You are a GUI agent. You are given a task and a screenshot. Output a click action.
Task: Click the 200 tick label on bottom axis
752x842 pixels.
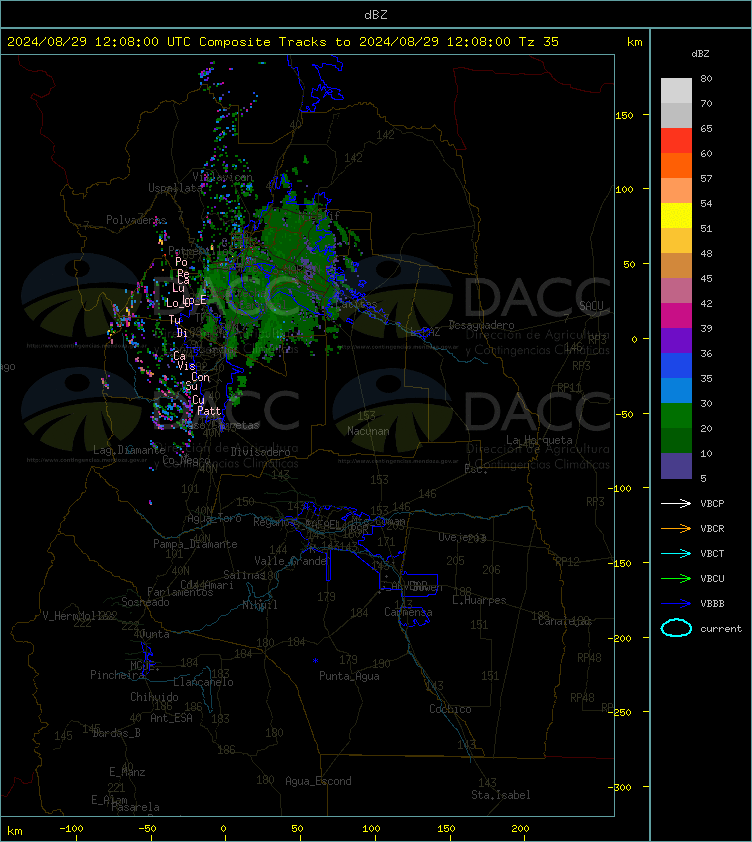pos(520,829)
